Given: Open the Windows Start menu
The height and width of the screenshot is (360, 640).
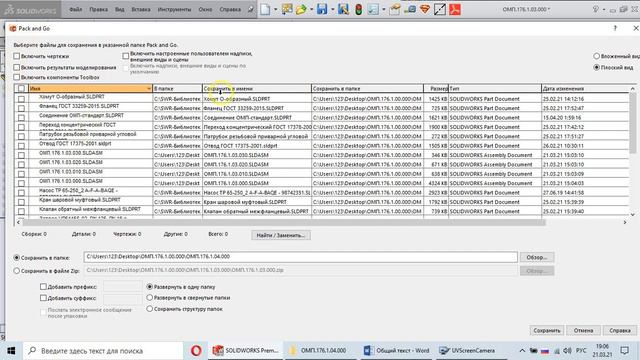Looking at the screenshot, I should [11, 351].
